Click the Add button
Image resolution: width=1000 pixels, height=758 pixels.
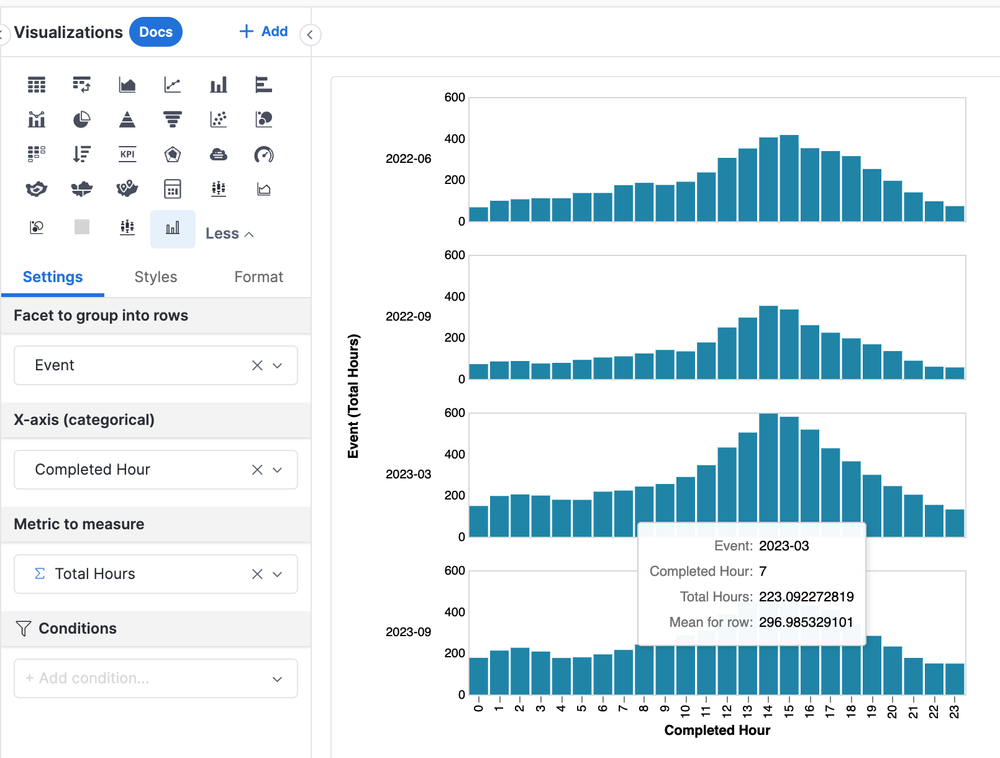point(263,31)
